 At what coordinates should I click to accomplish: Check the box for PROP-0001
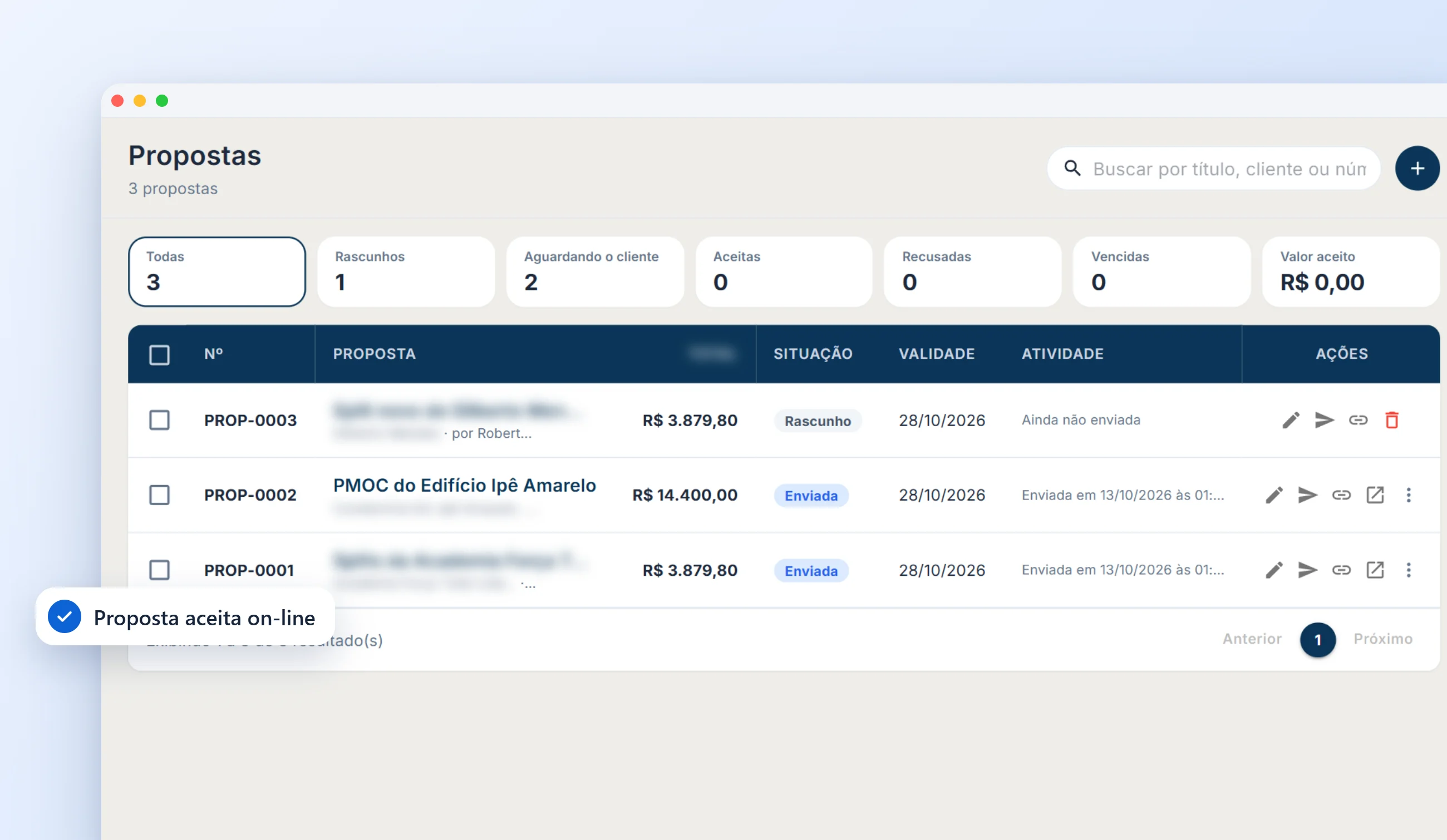(x=159, y=570)
